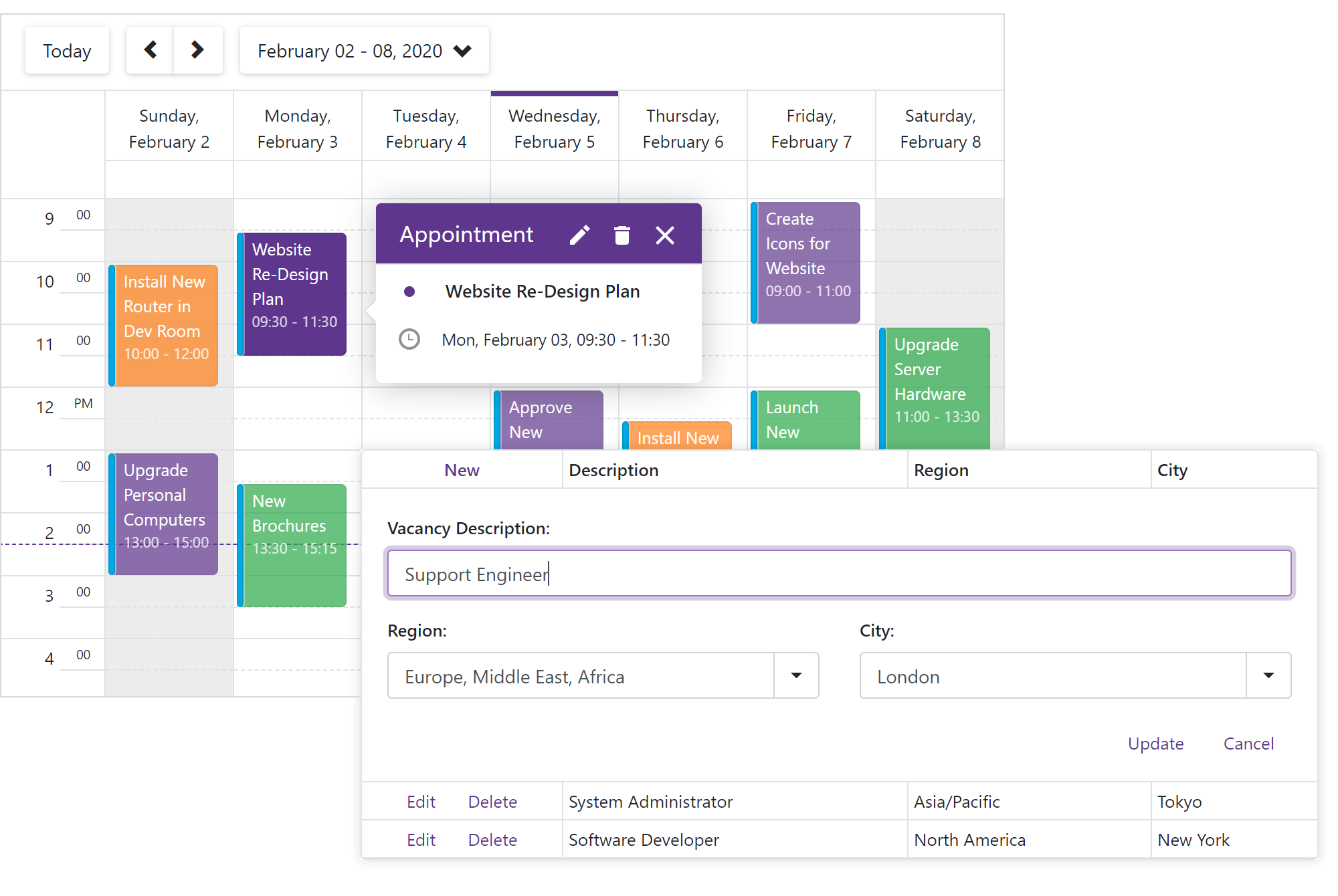Viewport: 1338px width, 896px height.
Task: Go to next week with right arrow
Action: coord(197,50)
